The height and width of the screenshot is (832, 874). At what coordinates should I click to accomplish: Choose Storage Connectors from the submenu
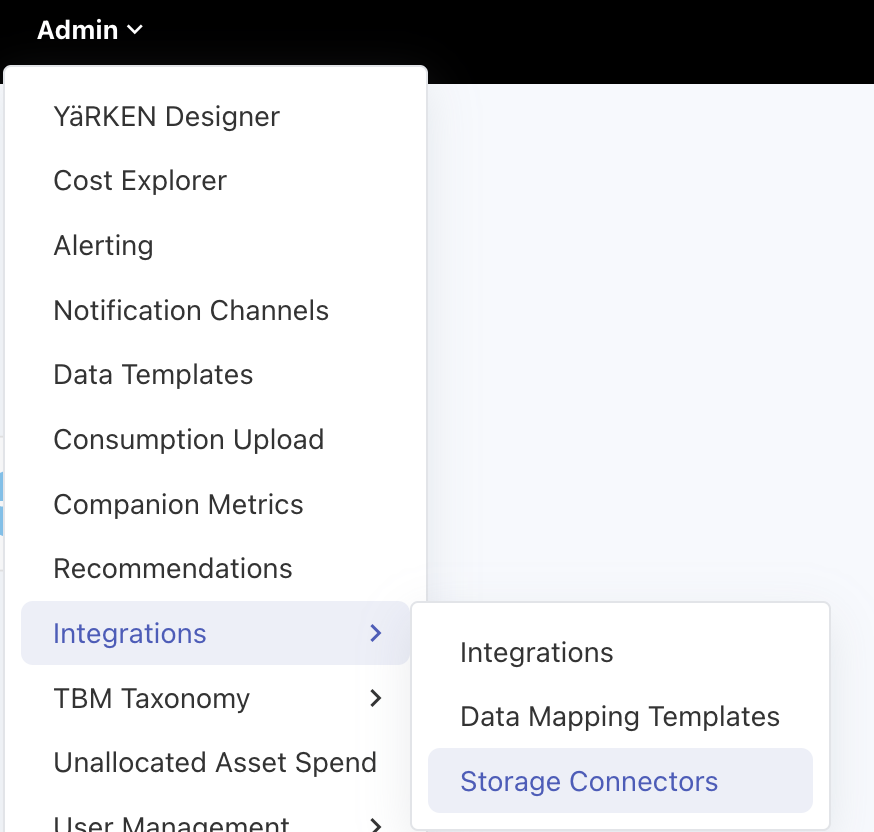[589, 781]
